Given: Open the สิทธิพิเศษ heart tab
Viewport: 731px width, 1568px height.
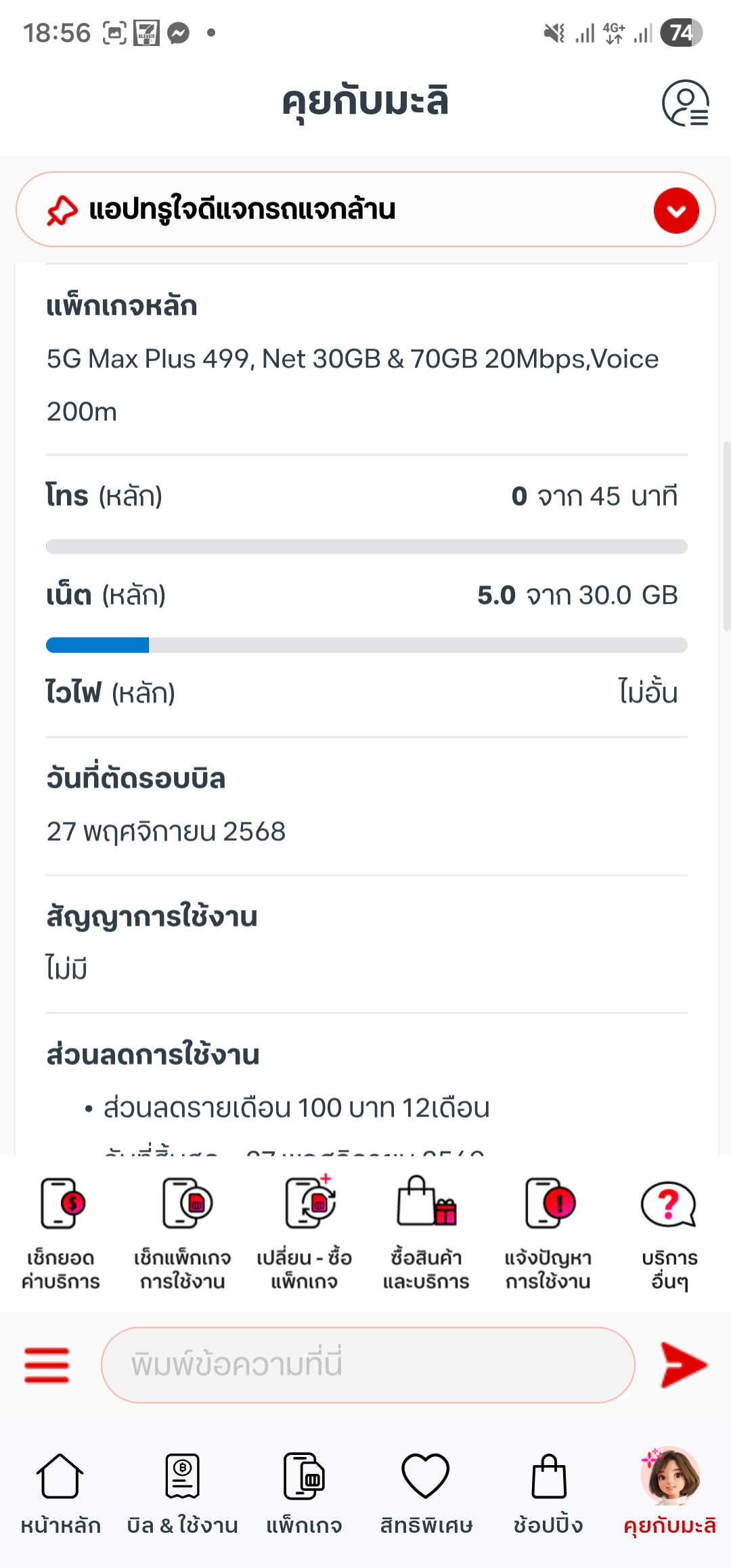Looking at the screenshot, I should coord(426,1489).
